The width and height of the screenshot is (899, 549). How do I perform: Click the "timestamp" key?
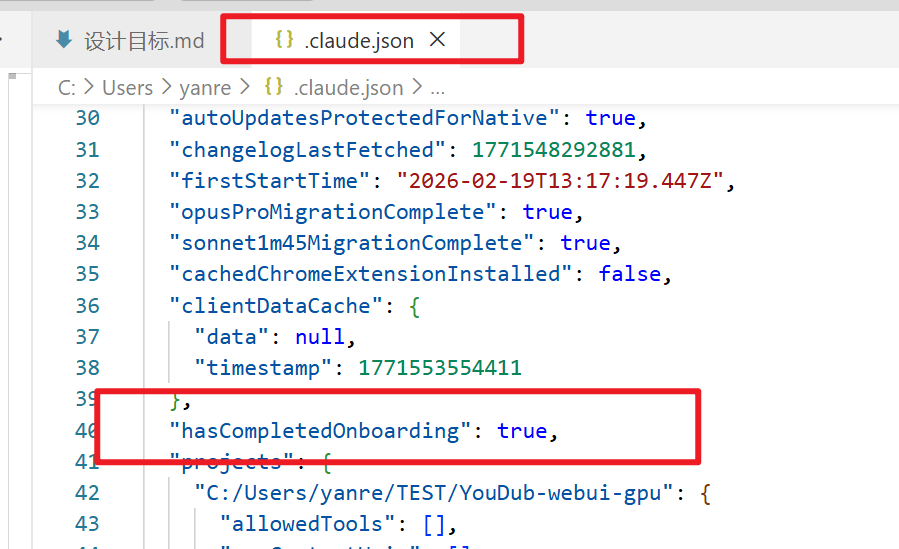point(263,368)
